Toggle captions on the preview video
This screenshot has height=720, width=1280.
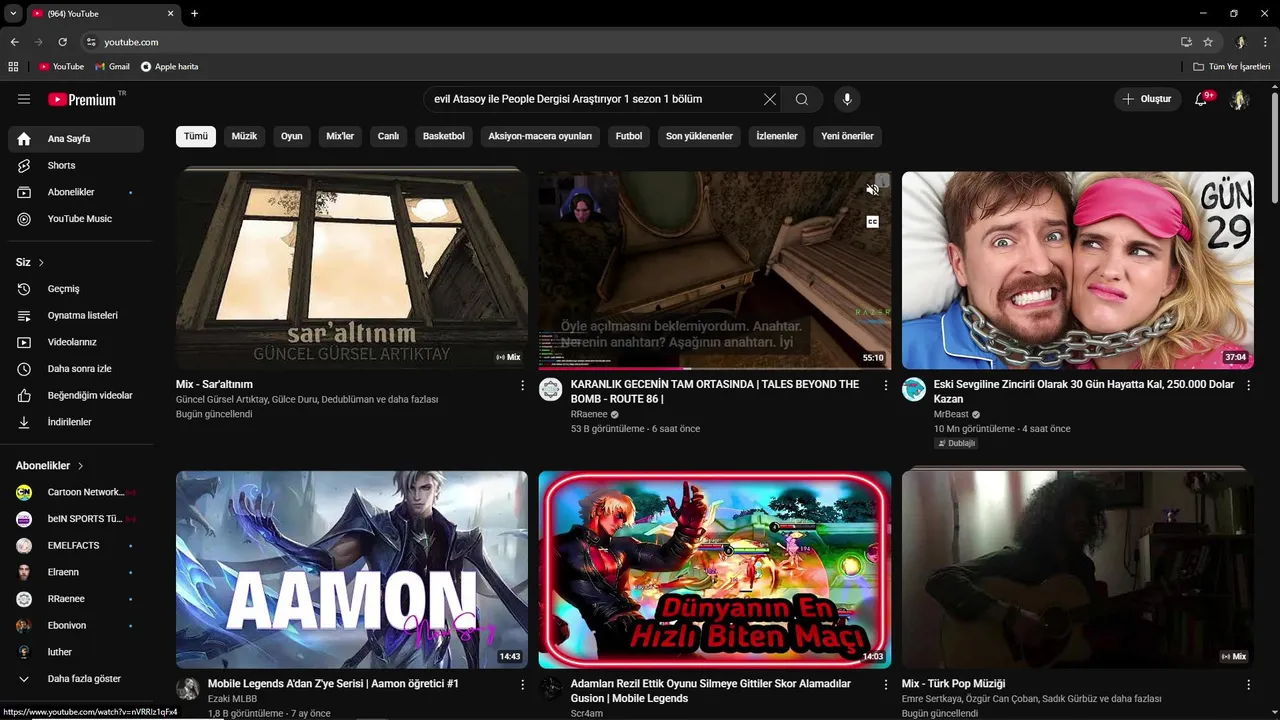(x=872, y=222)
